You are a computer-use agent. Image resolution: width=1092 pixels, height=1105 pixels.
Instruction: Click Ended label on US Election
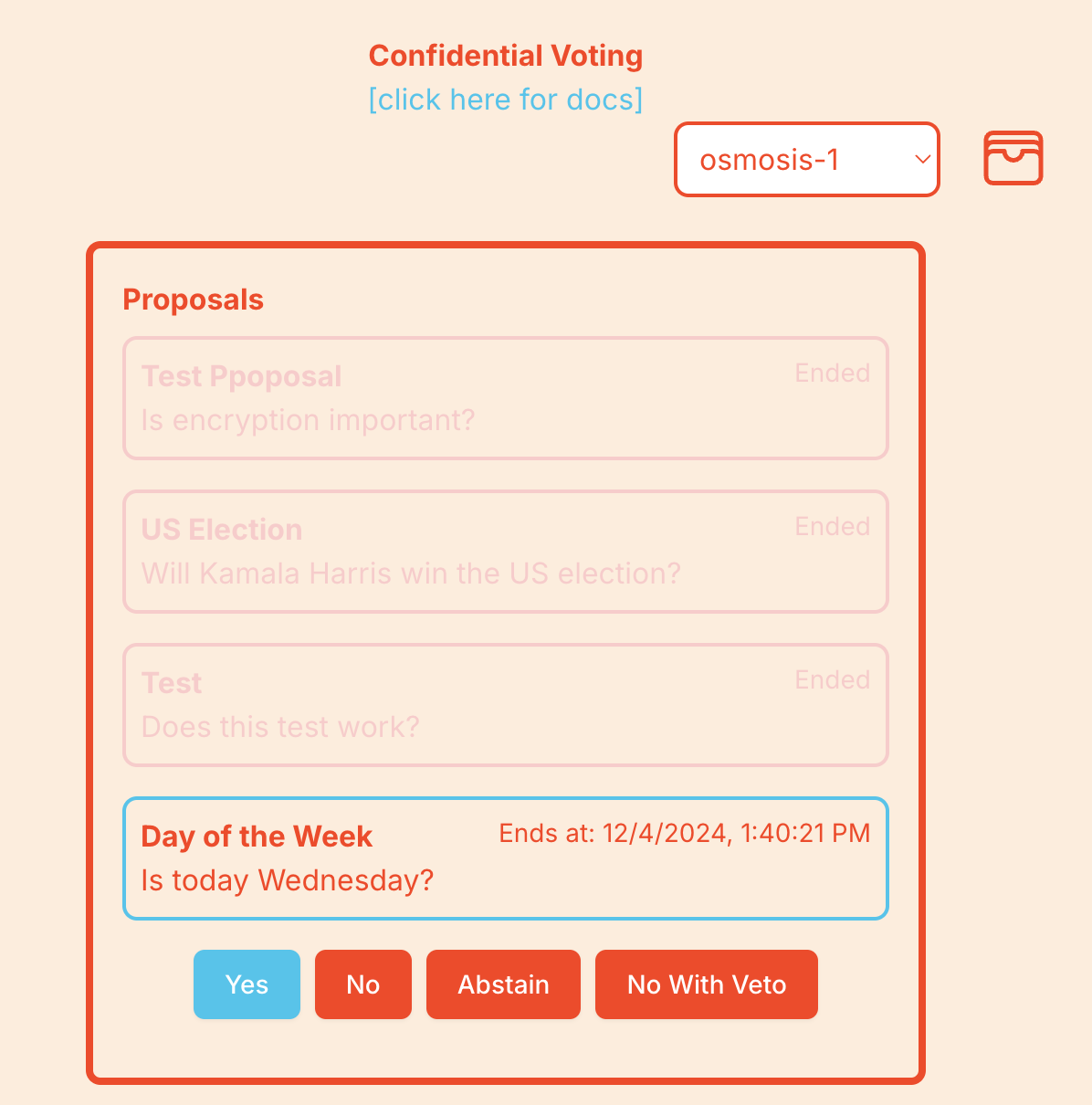point(832,526)
